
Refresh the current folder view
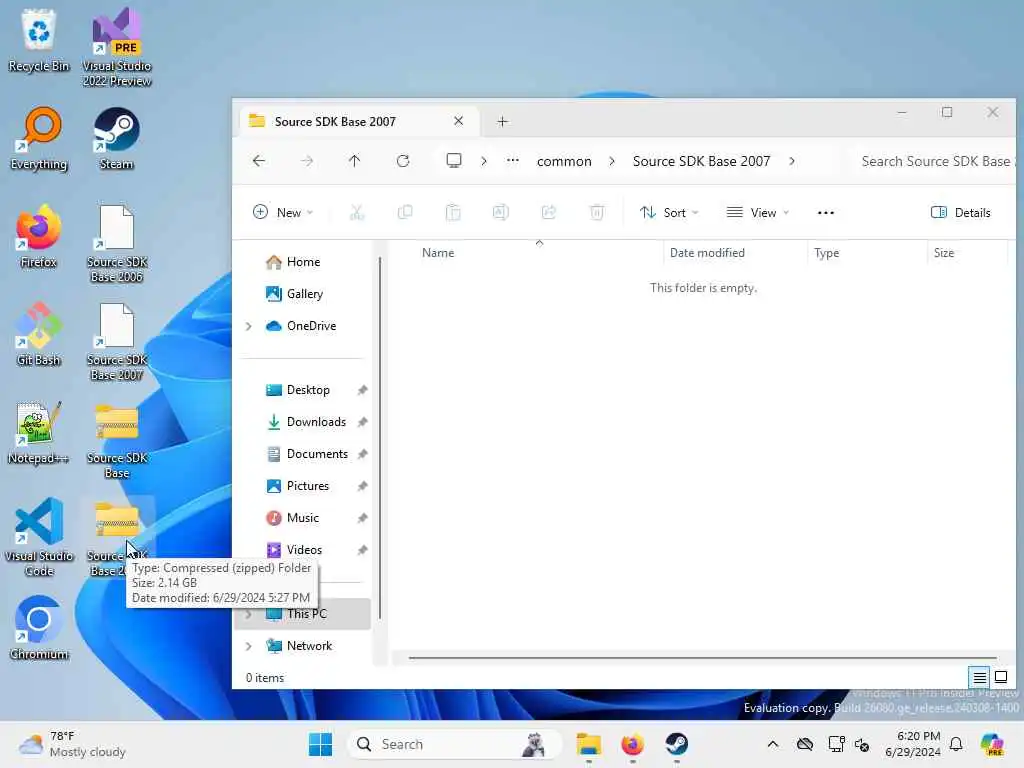[x=403, y=161]
